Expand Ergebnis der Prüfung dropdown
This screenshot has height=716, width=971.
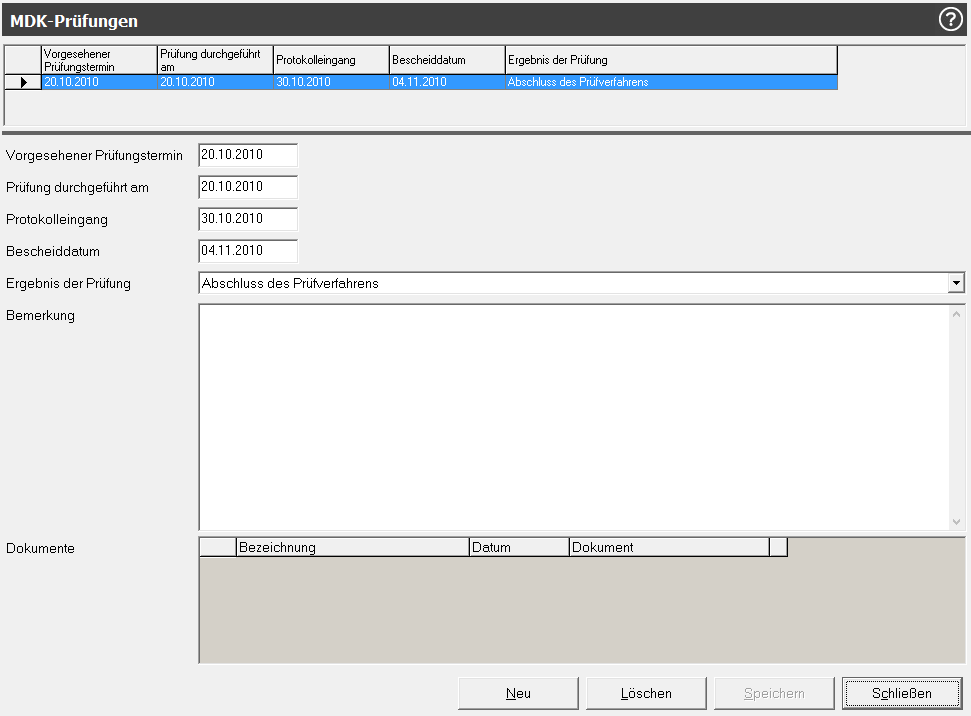956,284
